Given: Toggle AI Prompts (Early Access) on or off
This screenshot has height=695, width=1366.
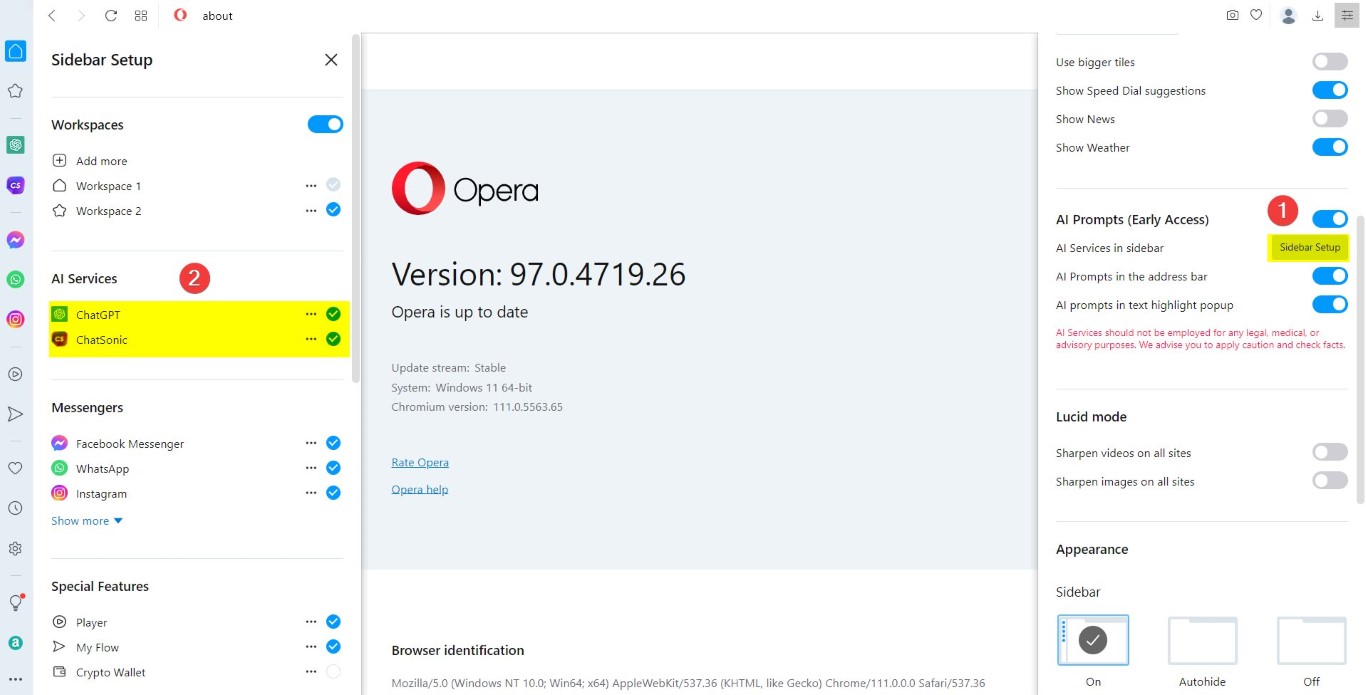Looking at the screenshot, I should tap(1330, 218).
